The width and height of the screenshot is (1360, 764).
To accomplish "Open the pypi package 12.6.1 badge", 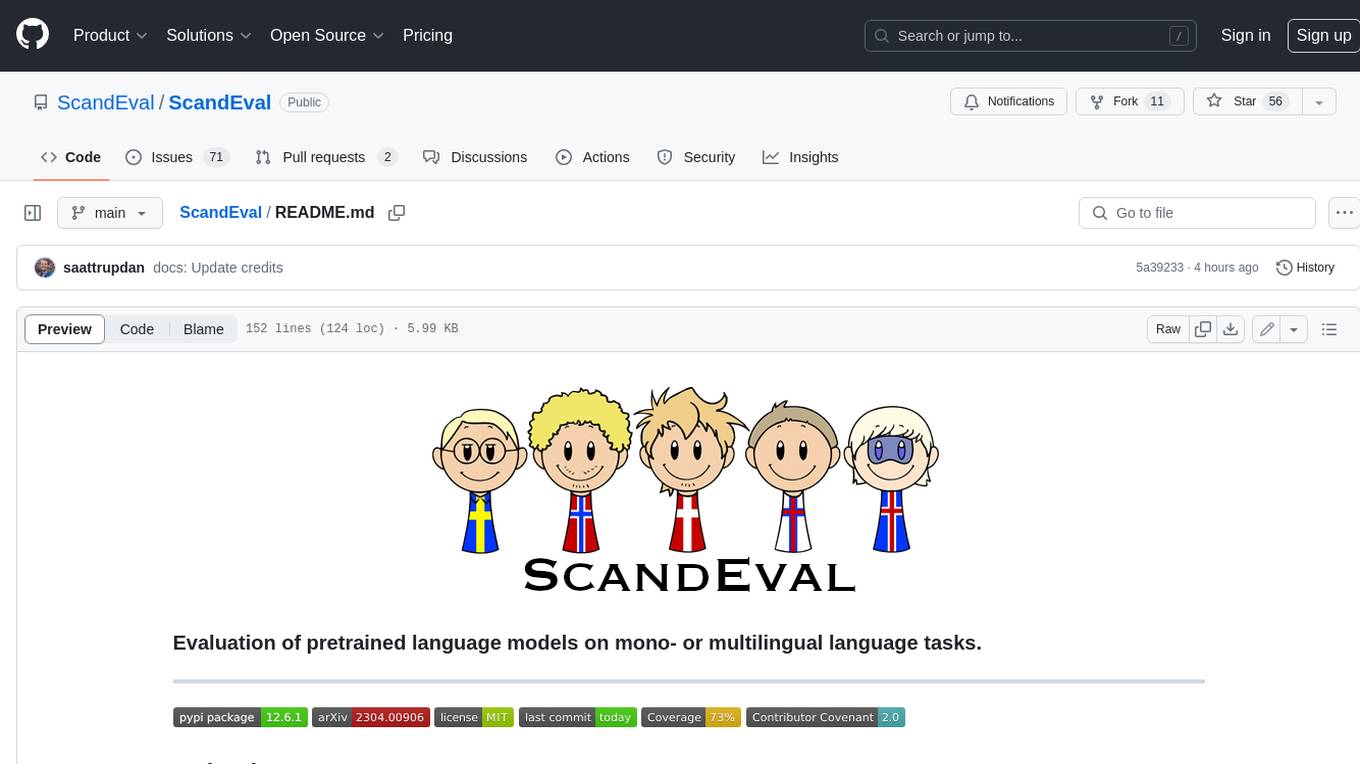I will [x=240, y=717].
